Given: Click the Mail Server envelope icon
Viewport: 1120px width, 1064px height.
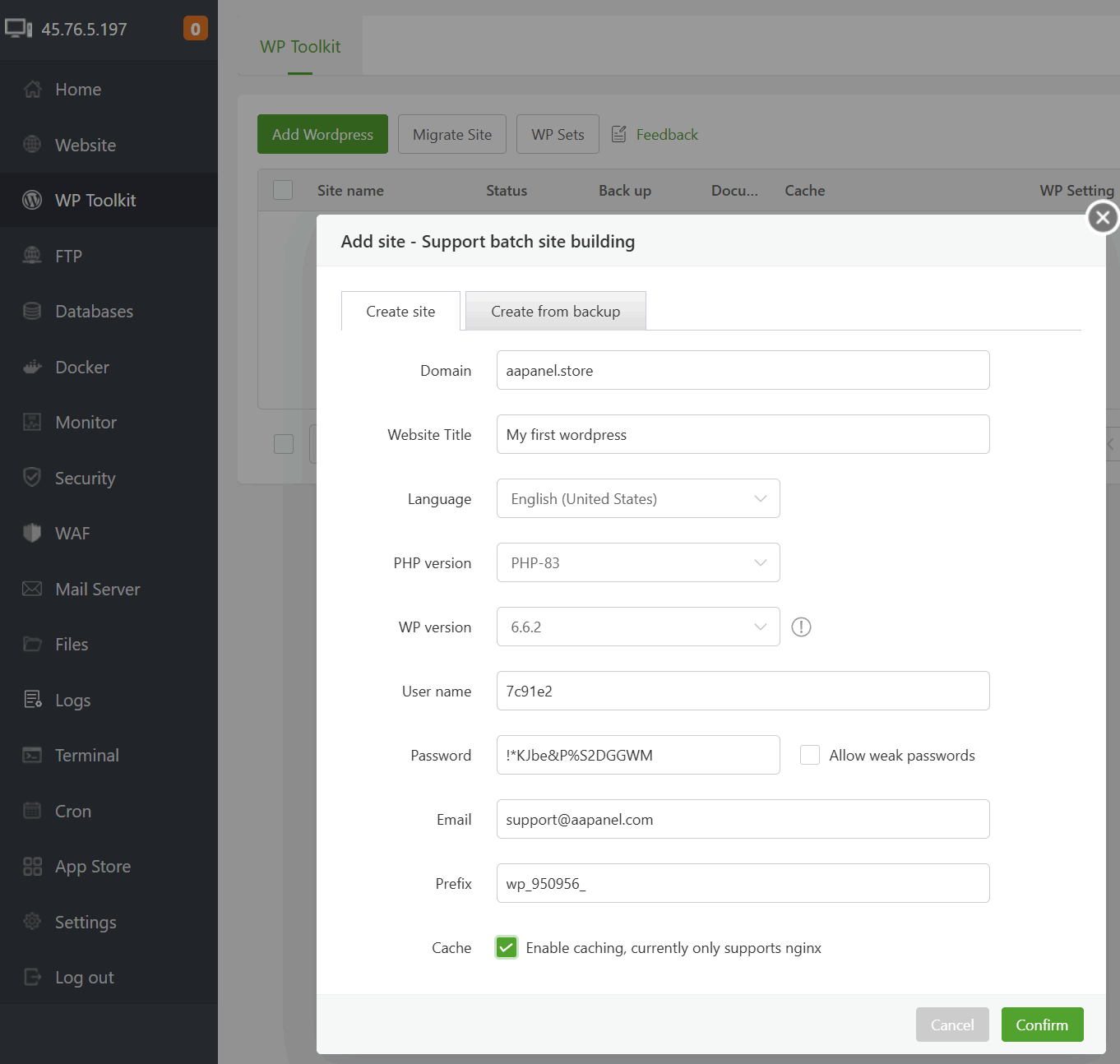Looking at the screenshot, I should point(32,589).
